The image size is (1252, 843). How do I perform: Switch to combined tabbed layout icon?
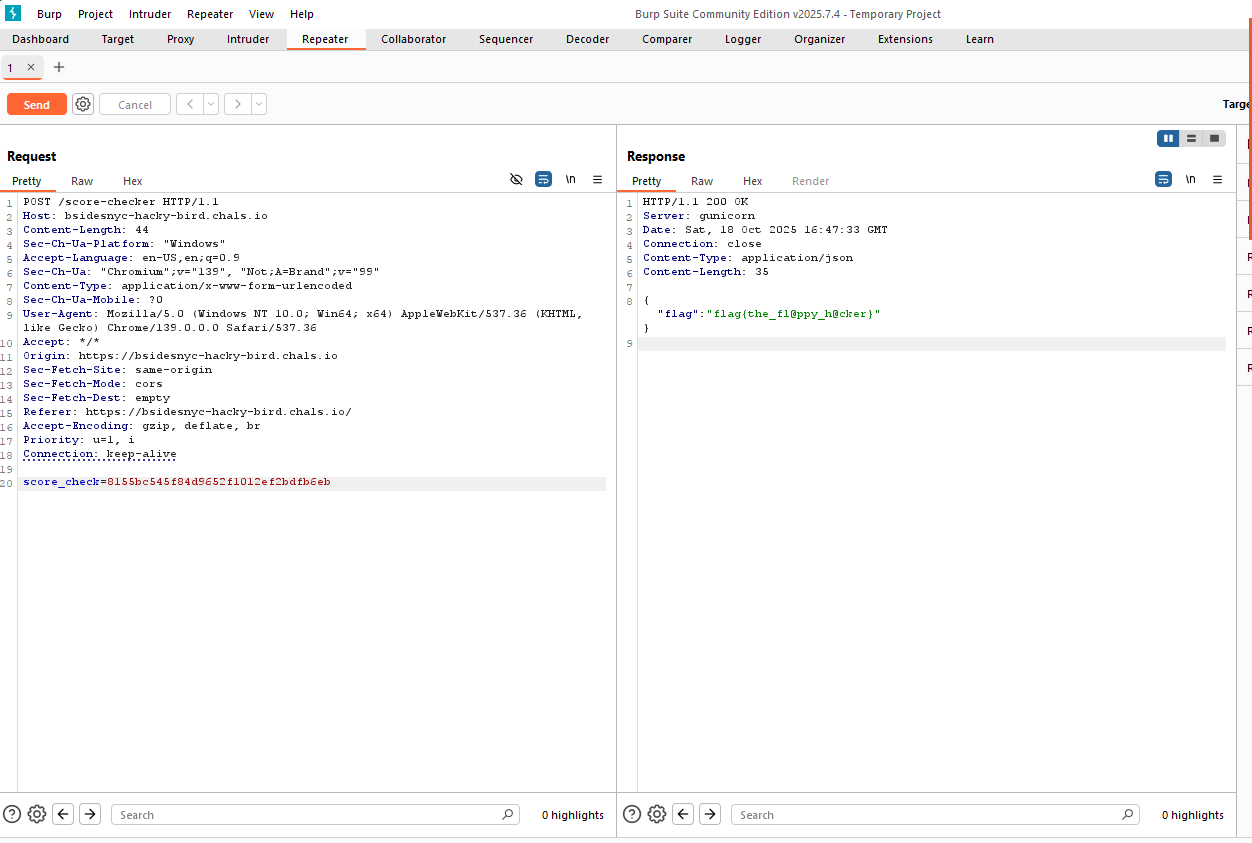1214,139
